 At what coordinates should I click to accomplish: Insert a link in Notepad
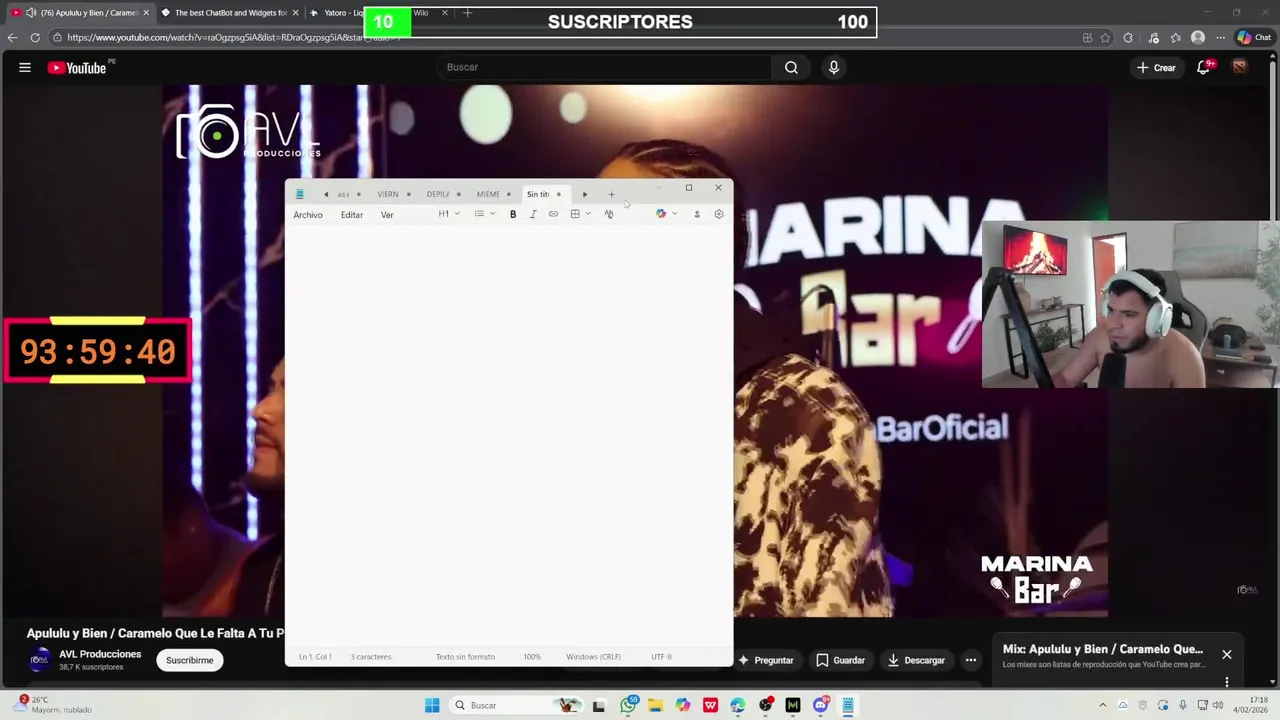(x=553, y=214)
